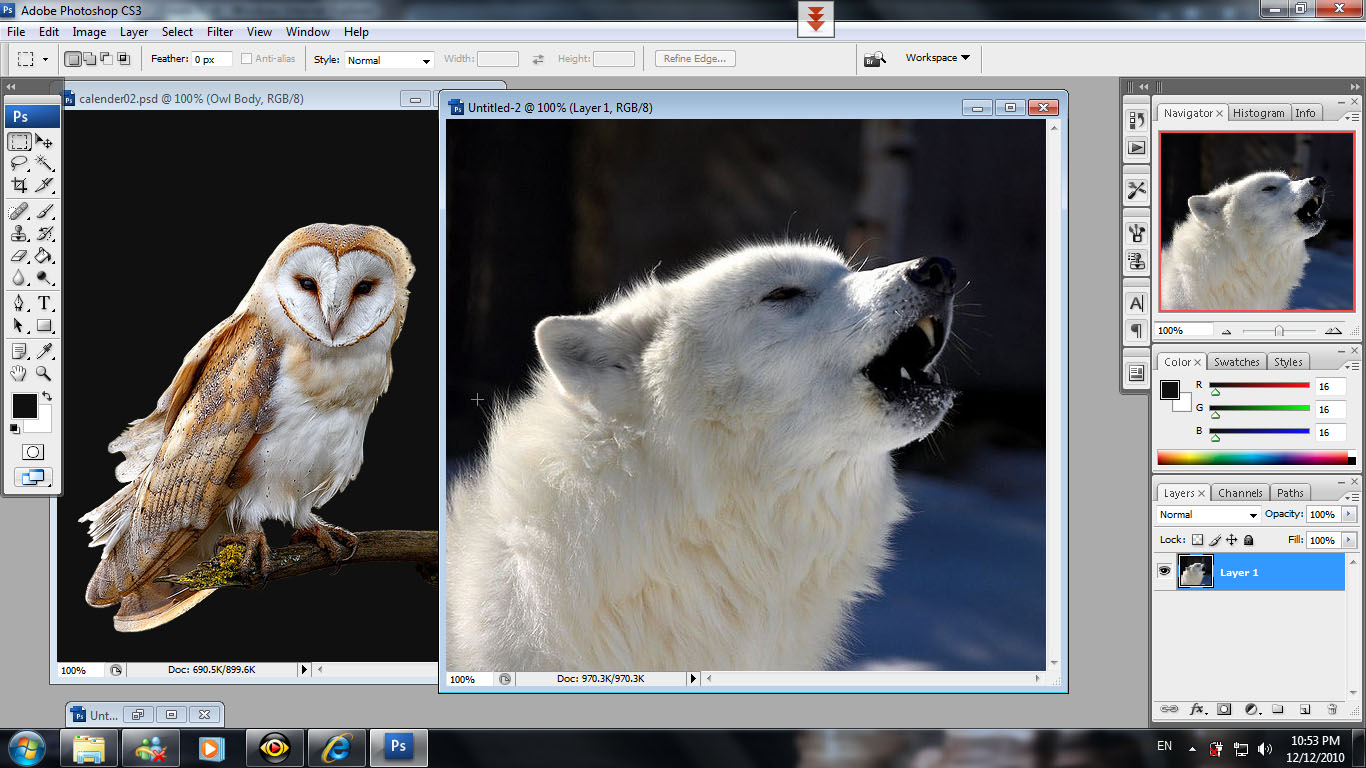Select the Magic Wand tool

click(x=45, y=163)
